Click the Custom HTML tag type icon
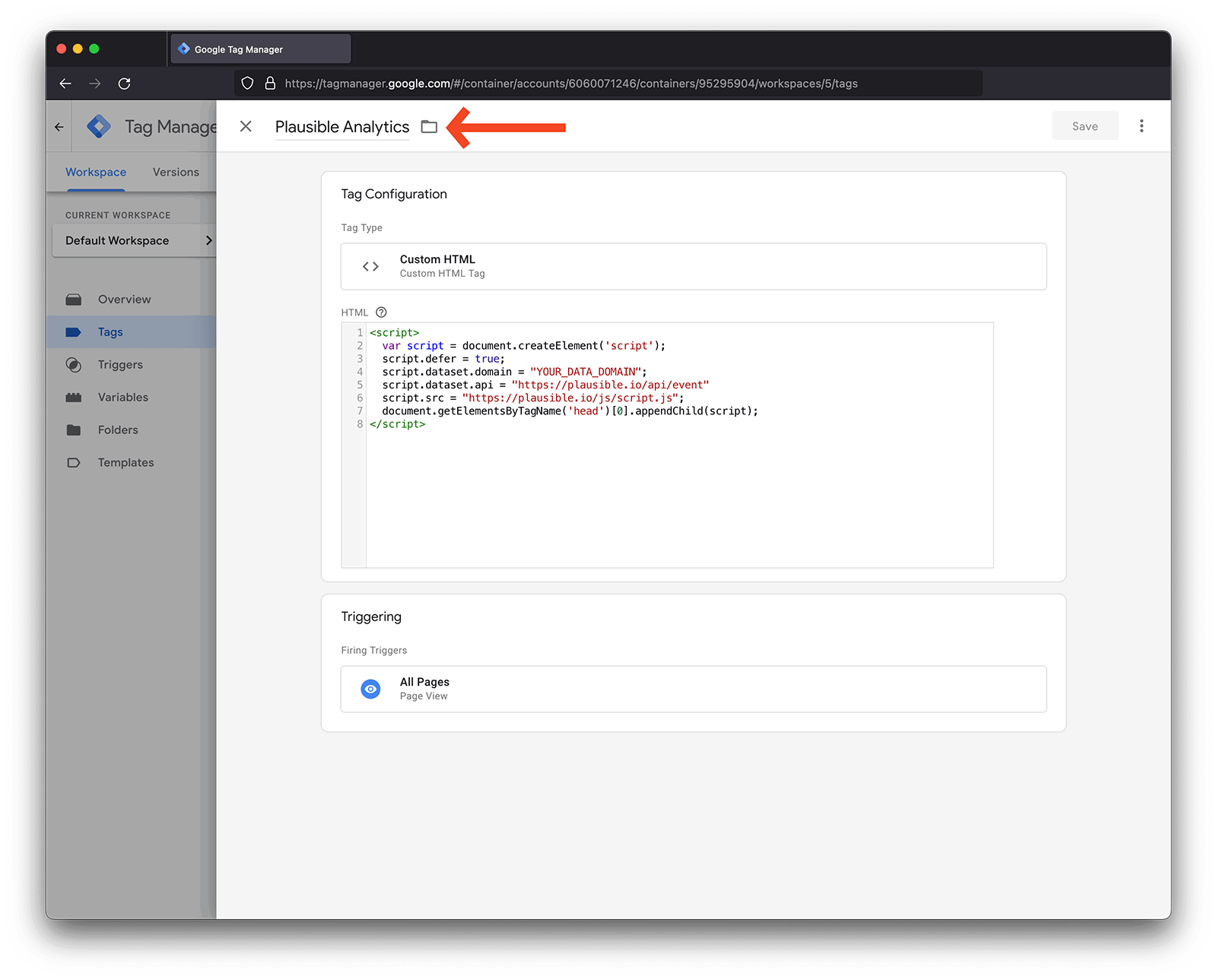This screenshot has height=980, width=1217. [x=370, y=266]
